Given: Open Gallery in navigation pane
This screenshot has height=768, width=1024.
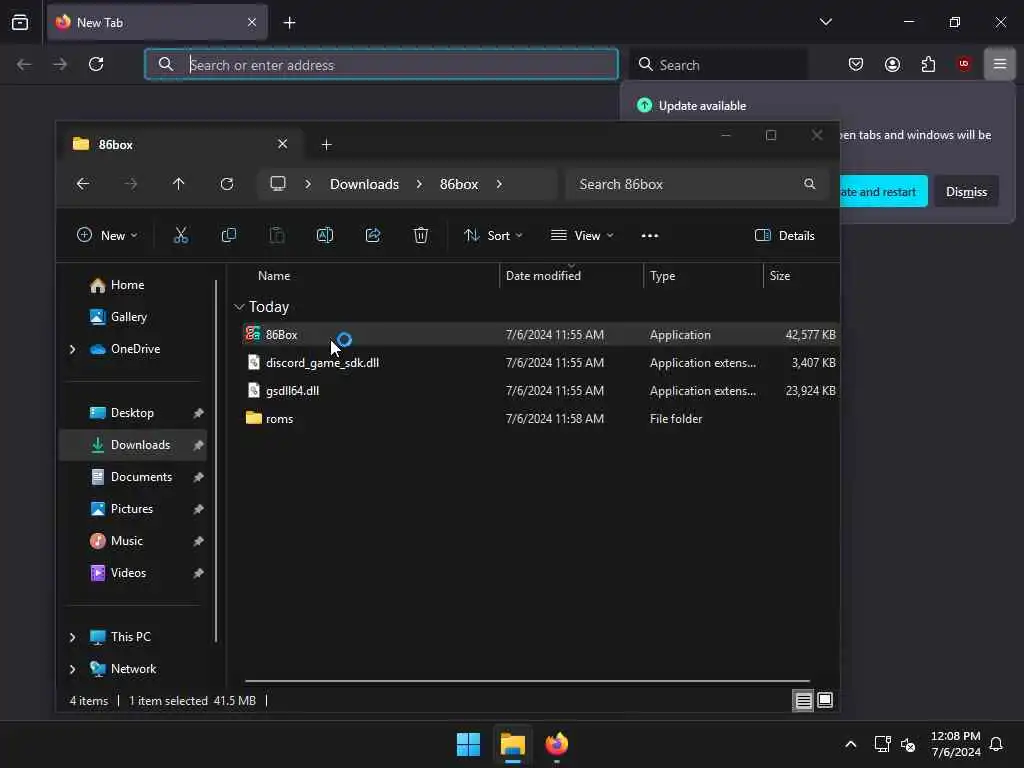Looking at the screenshot, I should 129,317.
